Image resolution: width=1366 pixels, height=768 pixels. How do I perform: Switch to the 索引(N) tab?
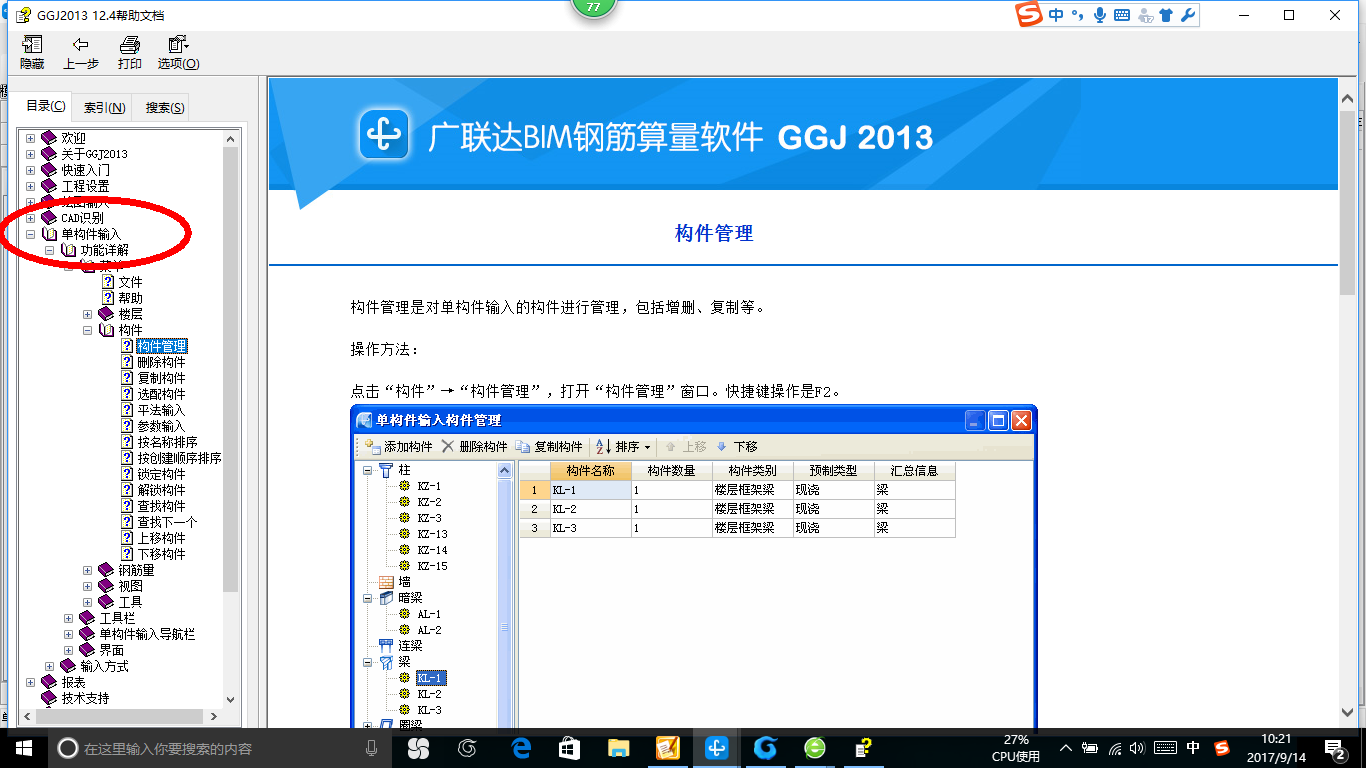104,108
